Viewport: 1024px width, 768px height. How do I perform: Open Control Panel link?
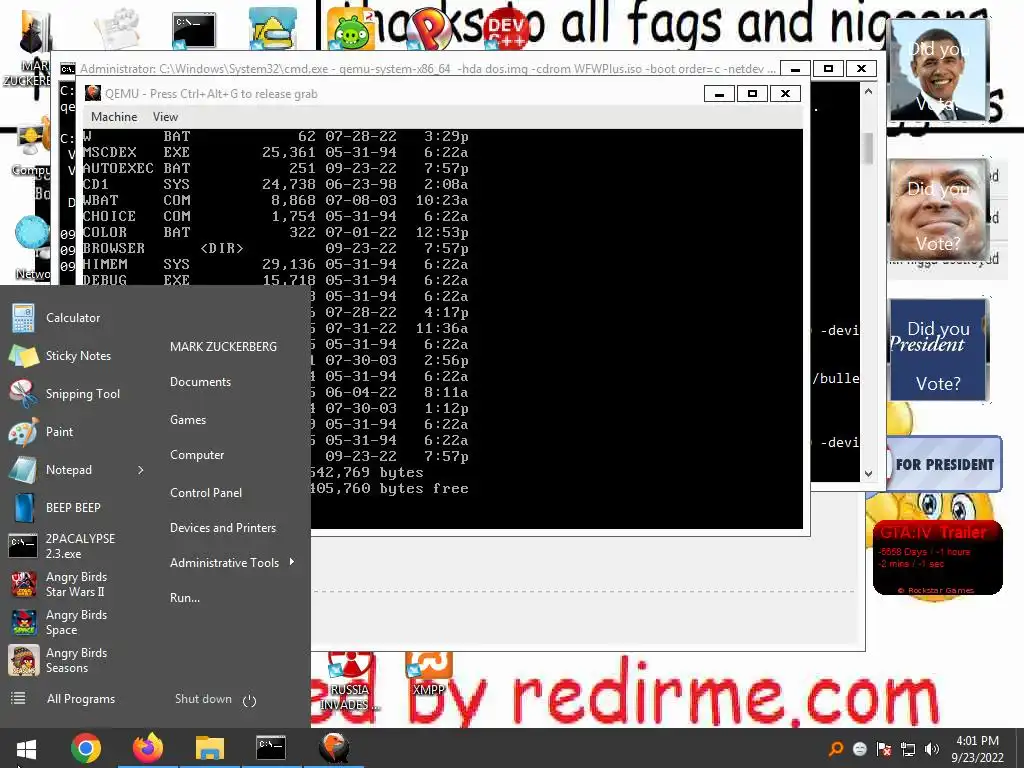[x=206, y=493]
